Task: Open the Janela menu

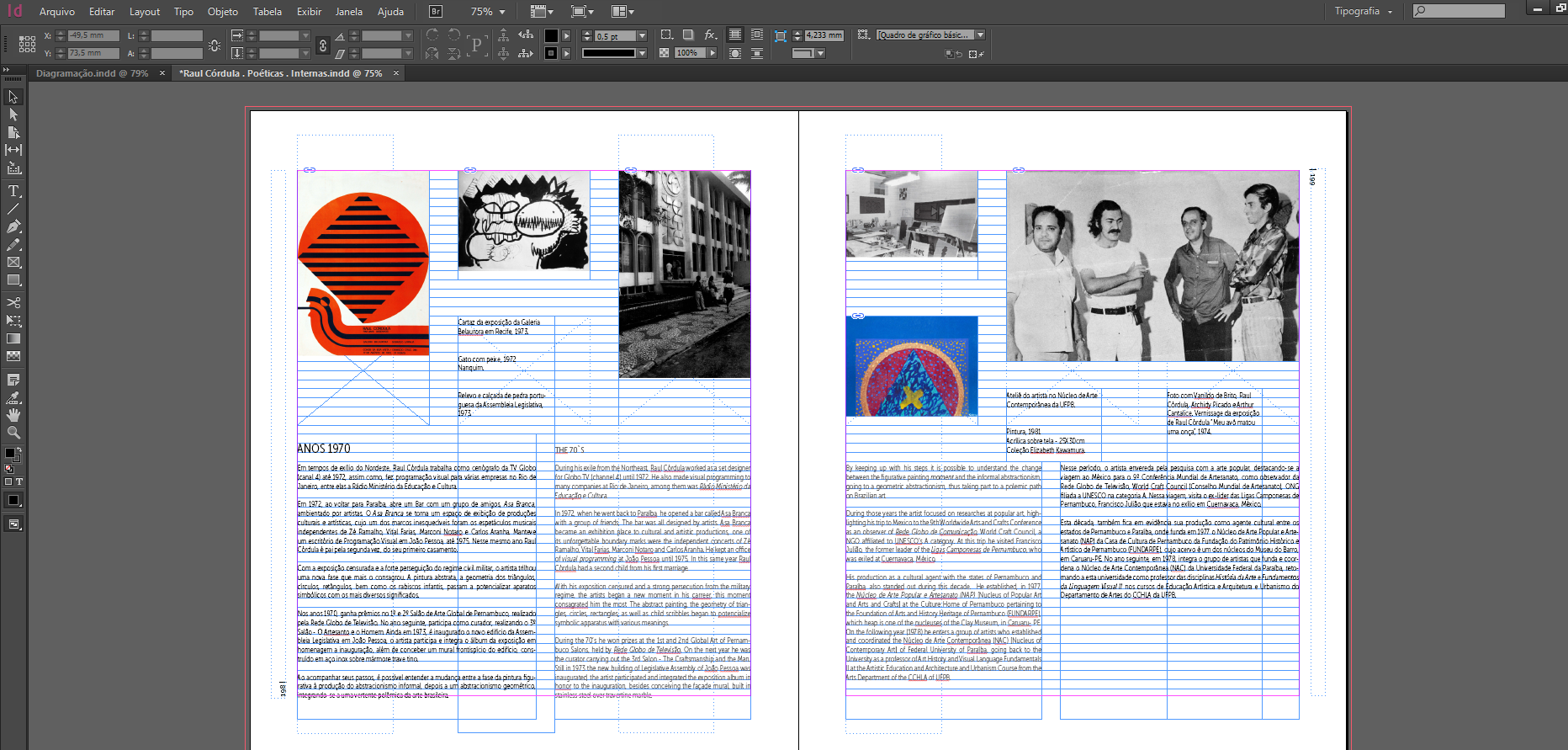Action: [349, 12]
